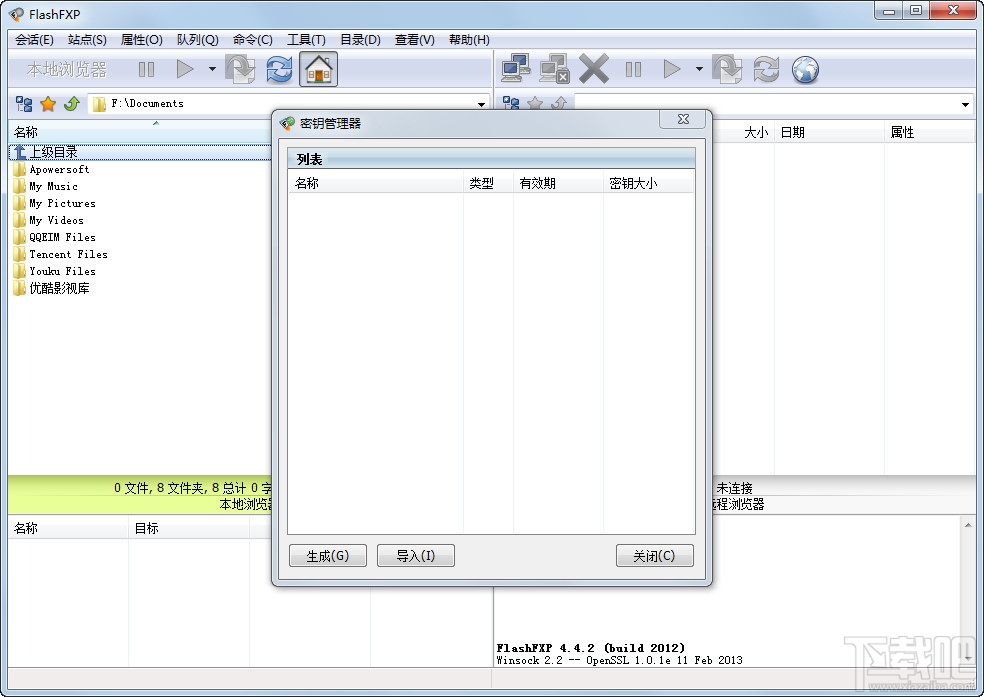984x697 pixels.
Task: Pause the local transfer queue
Action: tap(146, 69)
